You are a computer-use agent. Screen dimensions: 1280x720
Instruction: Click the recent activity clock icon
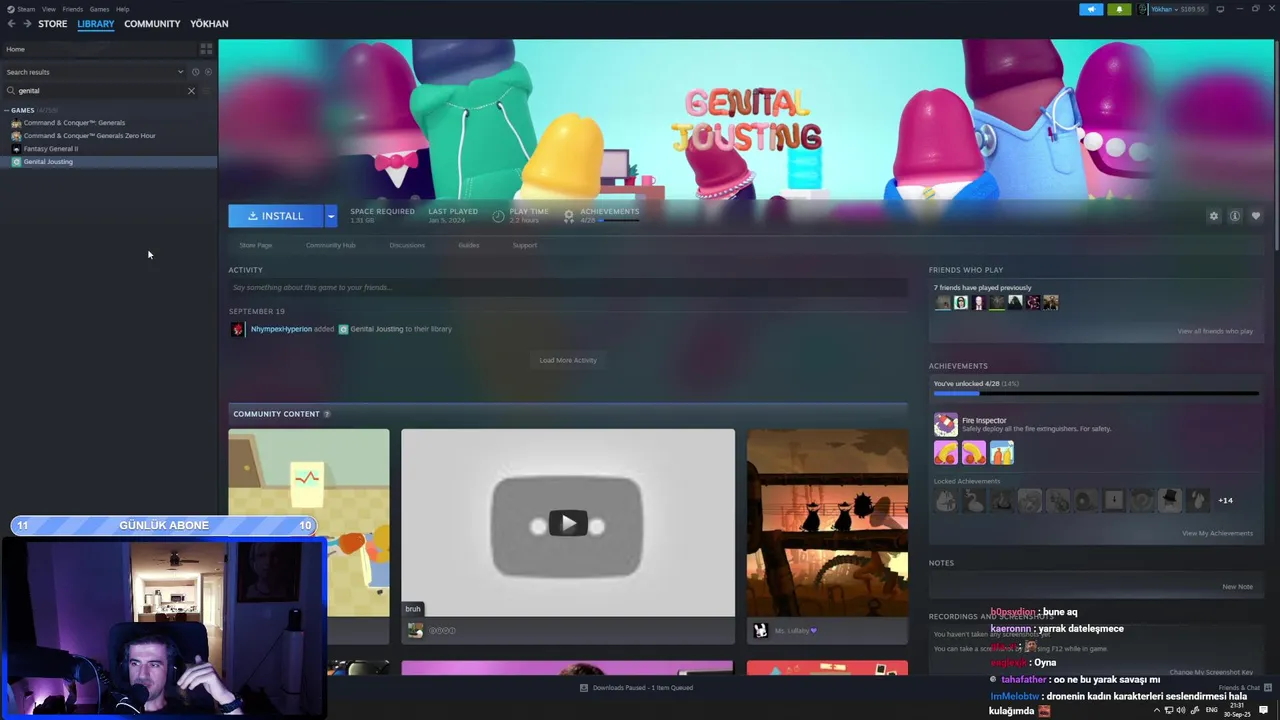tap(195, 72)
